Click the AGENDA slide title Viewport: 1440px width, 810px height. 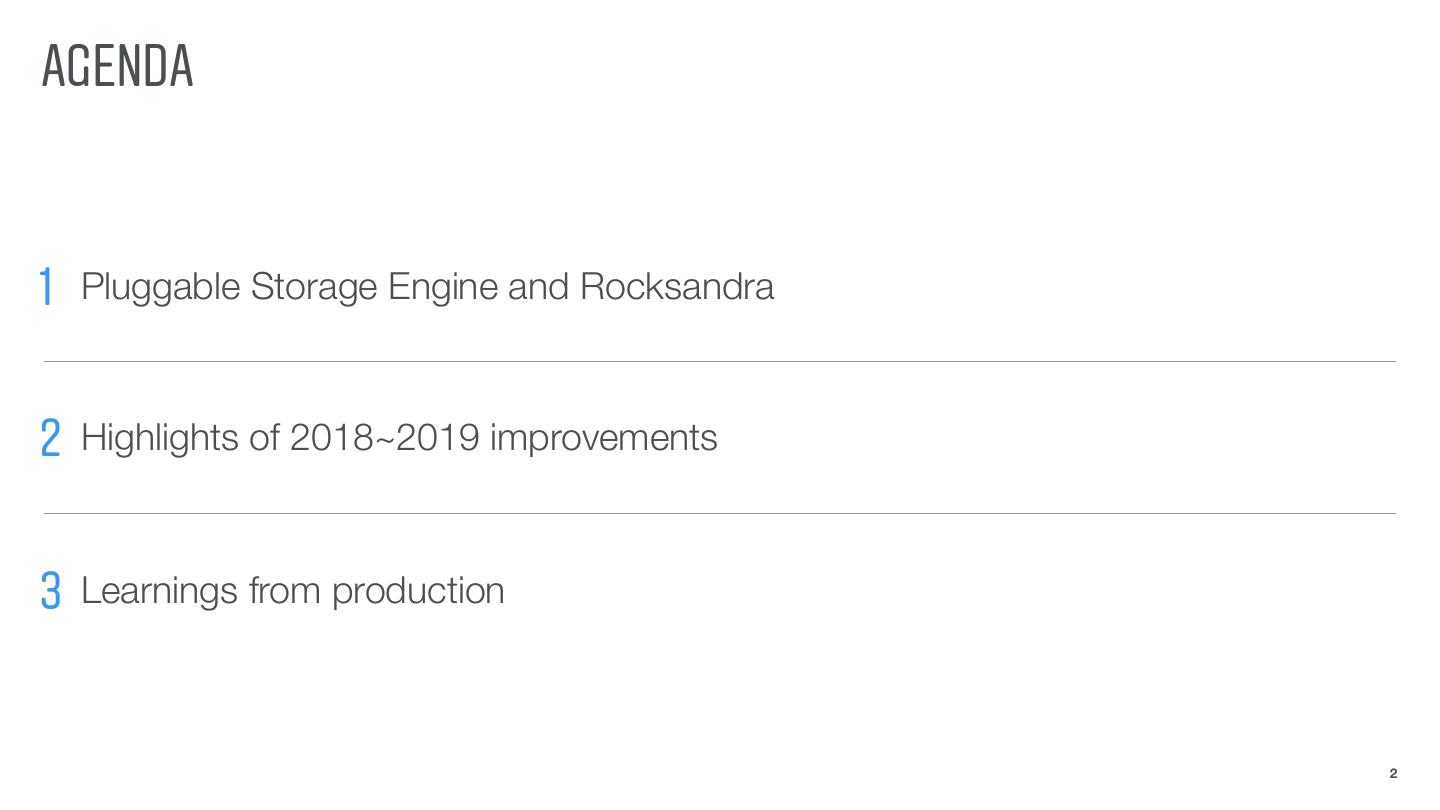[118, 67]
